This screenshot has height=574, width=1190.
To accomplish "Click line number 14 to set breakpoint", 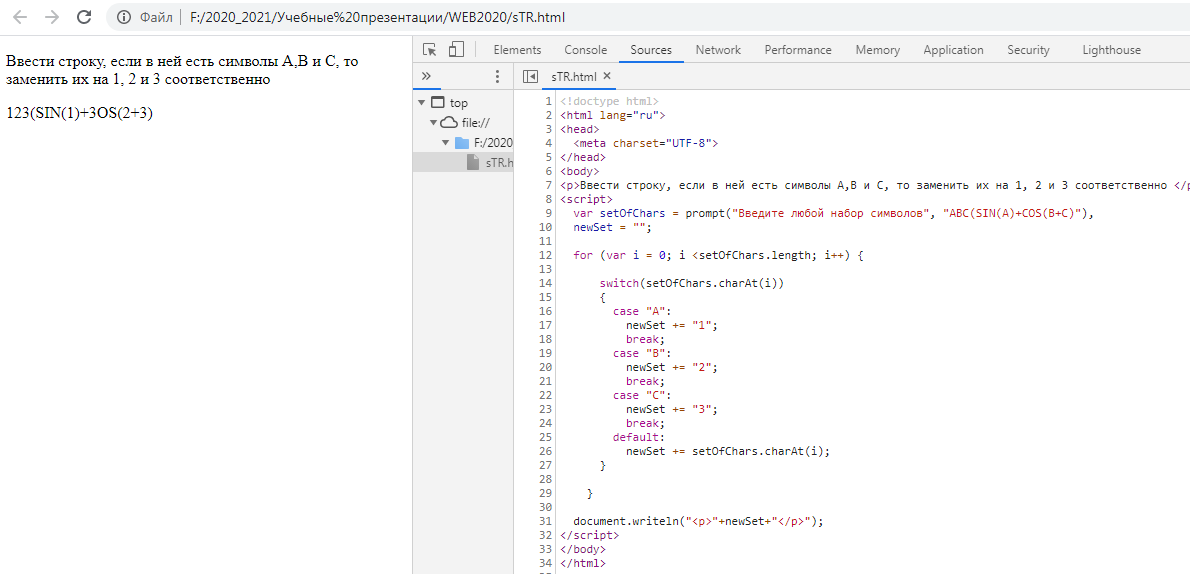I will [545, 283].
